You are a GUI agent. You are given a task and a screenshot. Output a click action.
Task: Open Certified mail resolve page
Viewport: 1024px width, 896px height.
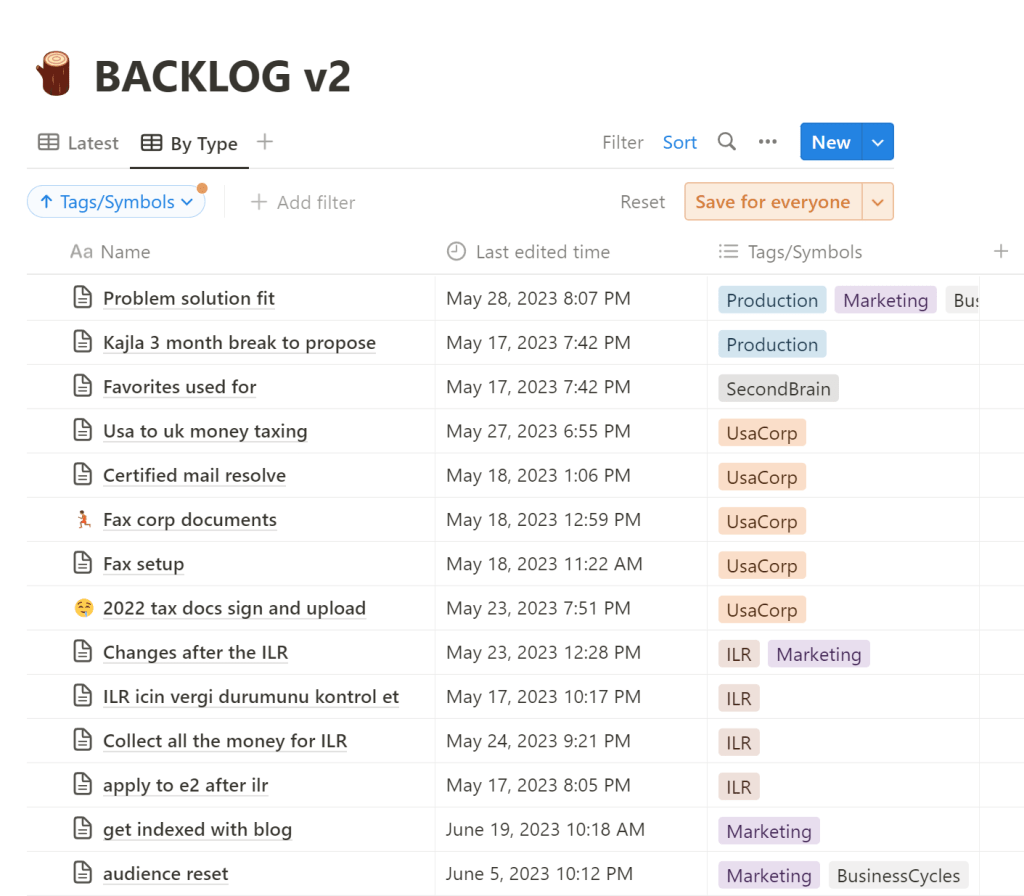194,475
